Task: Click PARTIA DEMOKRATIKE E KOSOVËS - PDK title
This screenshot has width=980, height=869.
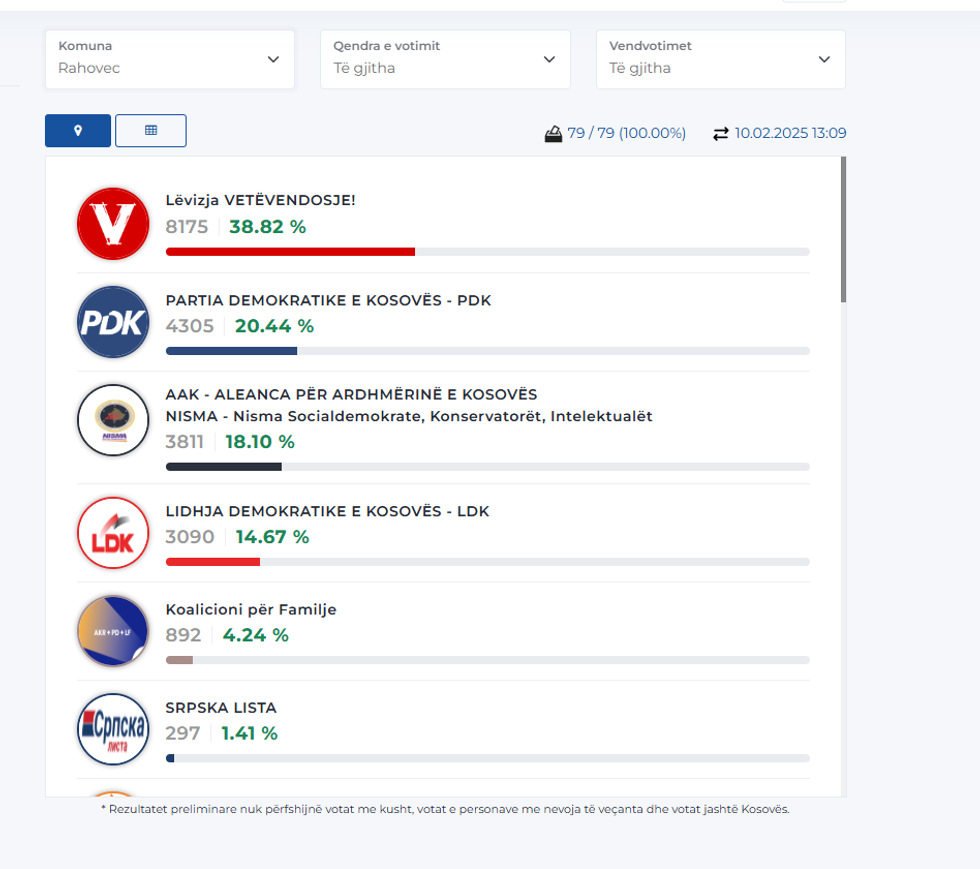Action: [x=328, y=300]
